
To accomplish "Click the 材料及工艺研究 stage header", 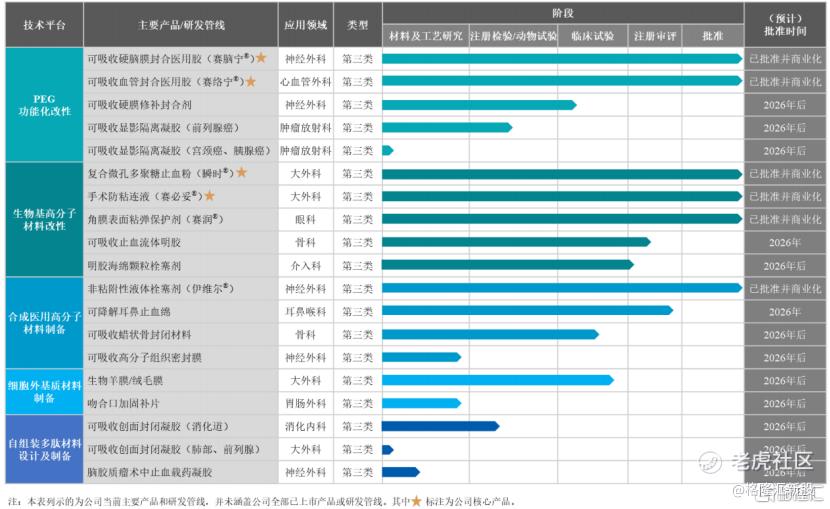I will 426,36.
